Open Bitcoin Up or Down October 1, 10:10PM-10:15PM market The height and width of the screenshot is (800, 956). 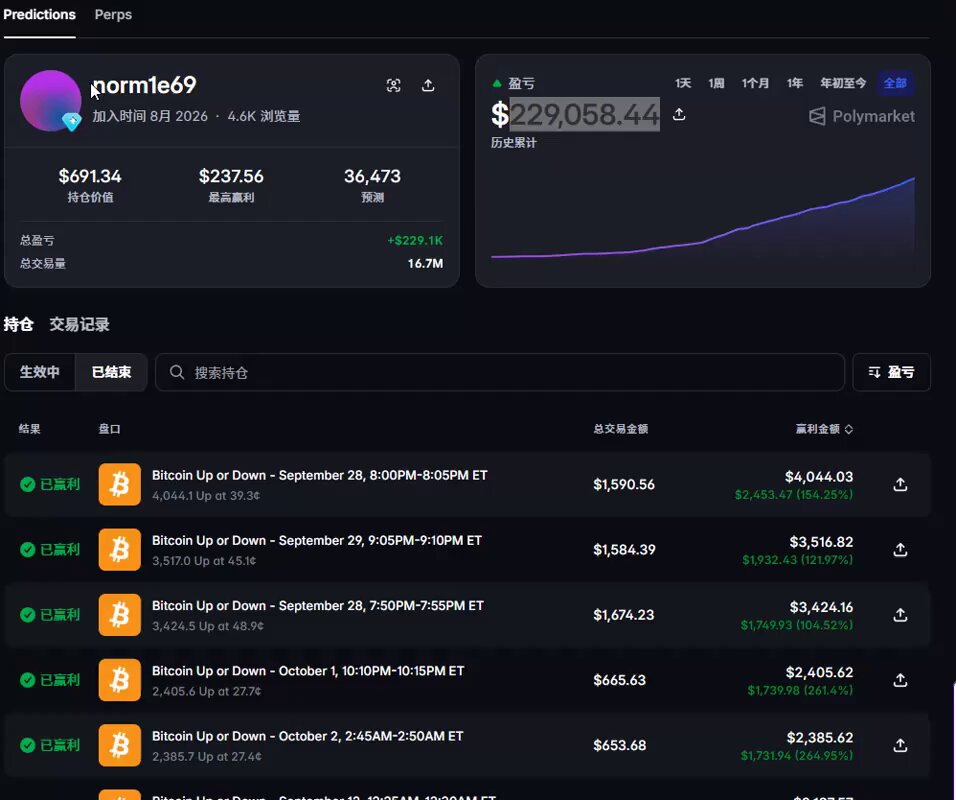(x=308, y=671)
